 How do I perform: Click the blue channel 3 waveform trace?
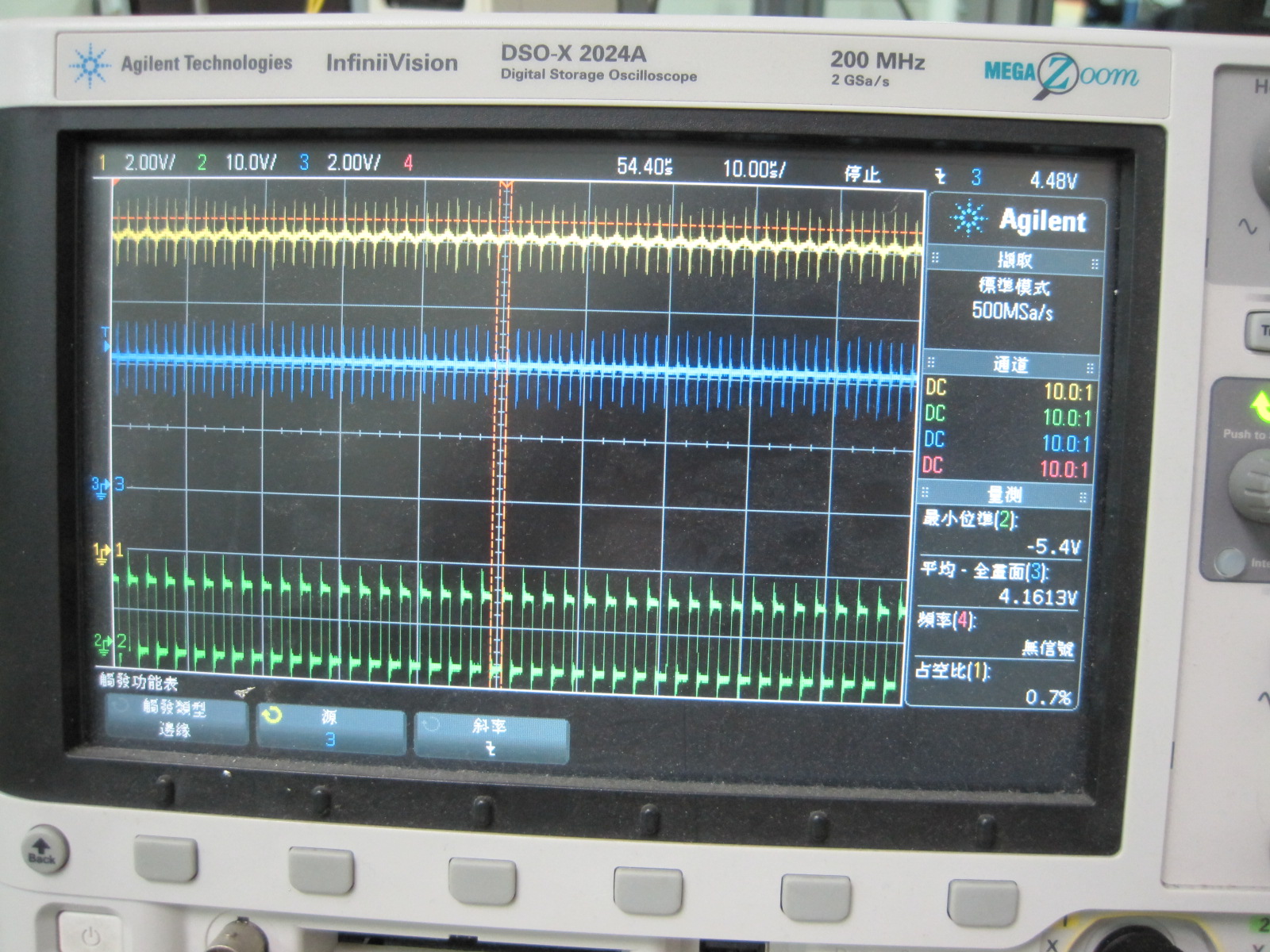point(514,367)
